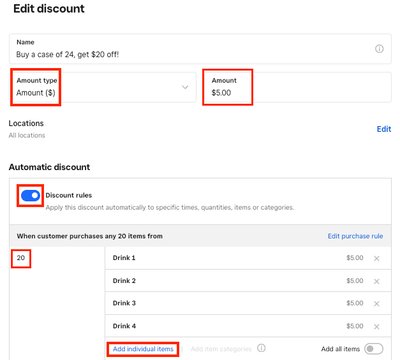The image size is (400, 360).
Task: Select the Drink 1 row
Action: click(x=248, y=258)
